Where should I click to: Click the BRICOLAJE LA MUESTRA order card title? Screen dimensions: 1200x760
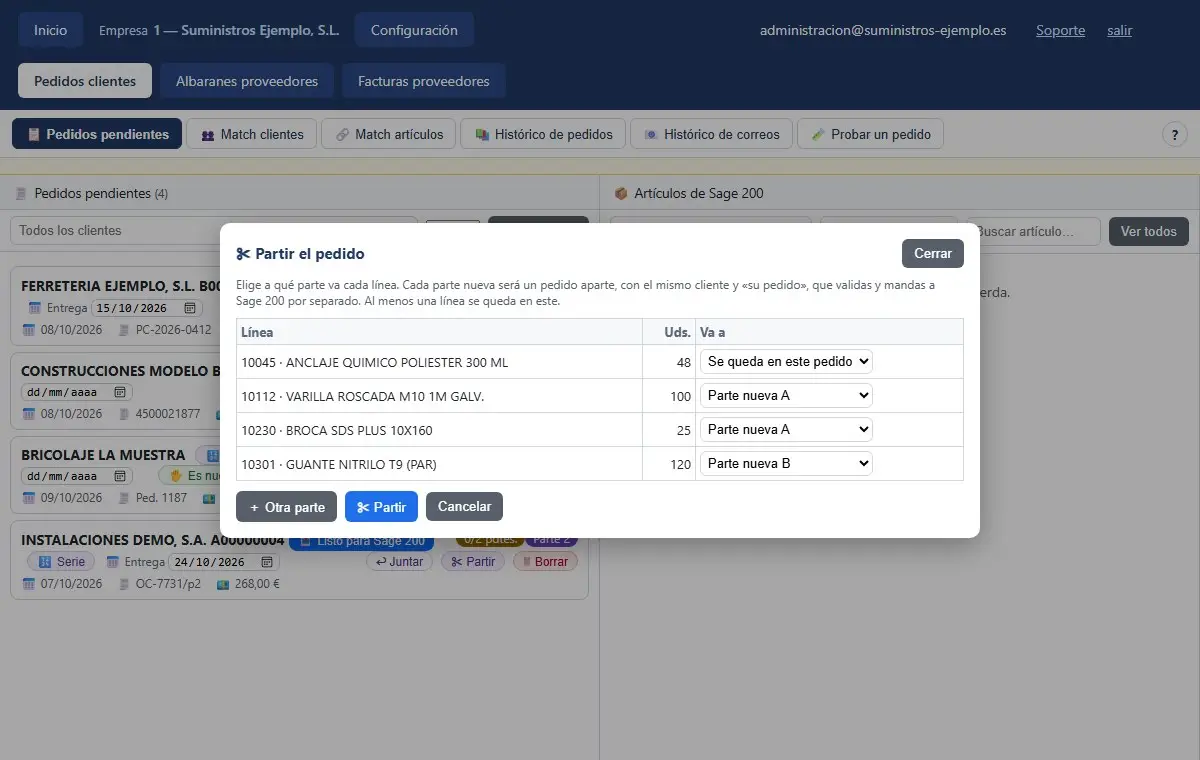point(103,455)
